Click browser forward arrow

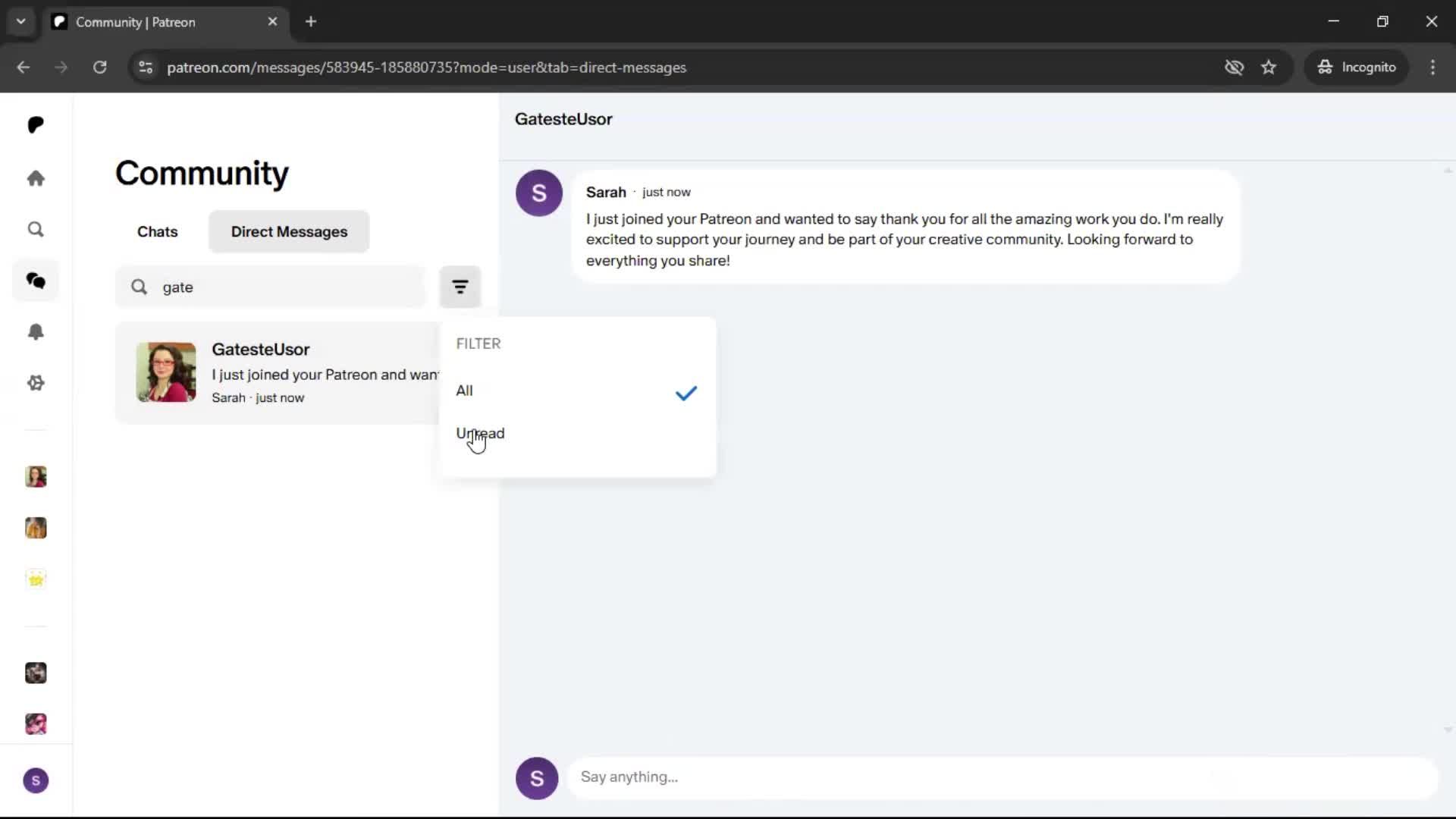pyautogui.click(x=61, y=67)
